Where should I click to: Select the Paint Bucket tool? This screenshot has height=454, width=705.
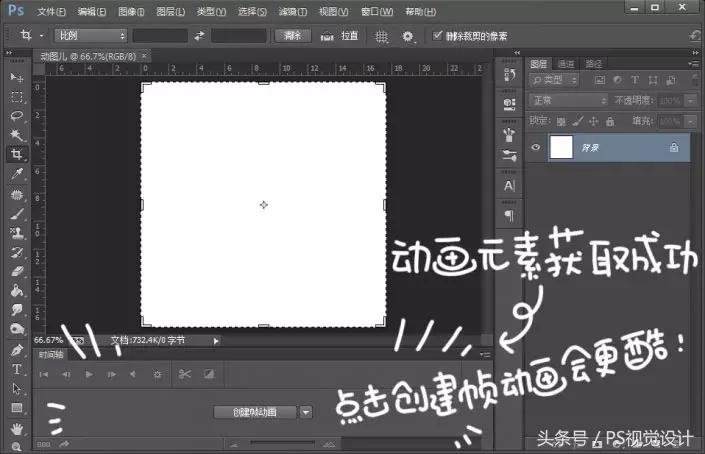tap(17, 291)
